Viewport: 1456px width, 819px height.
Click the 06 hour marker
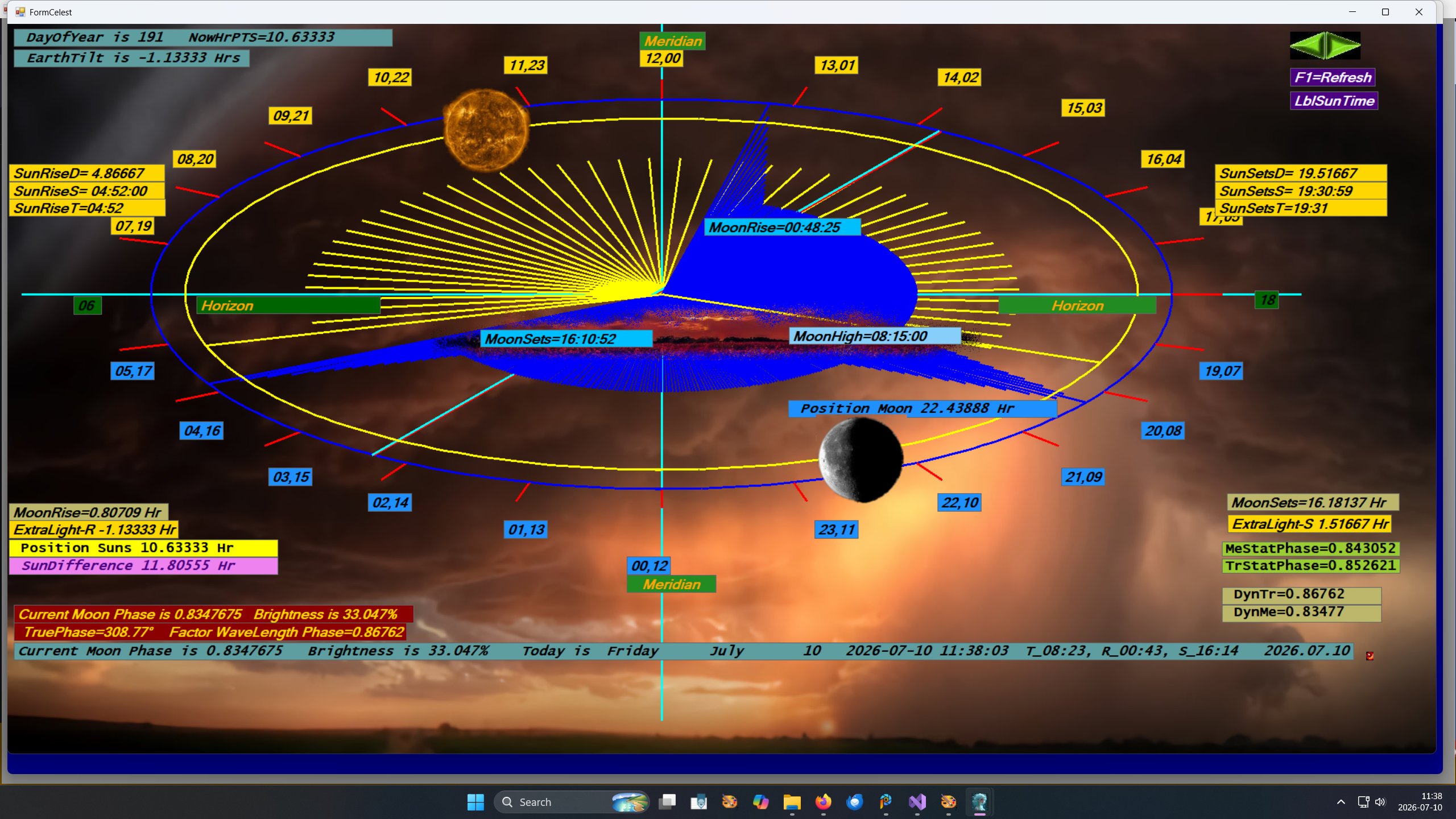click(x=87, y=305)
